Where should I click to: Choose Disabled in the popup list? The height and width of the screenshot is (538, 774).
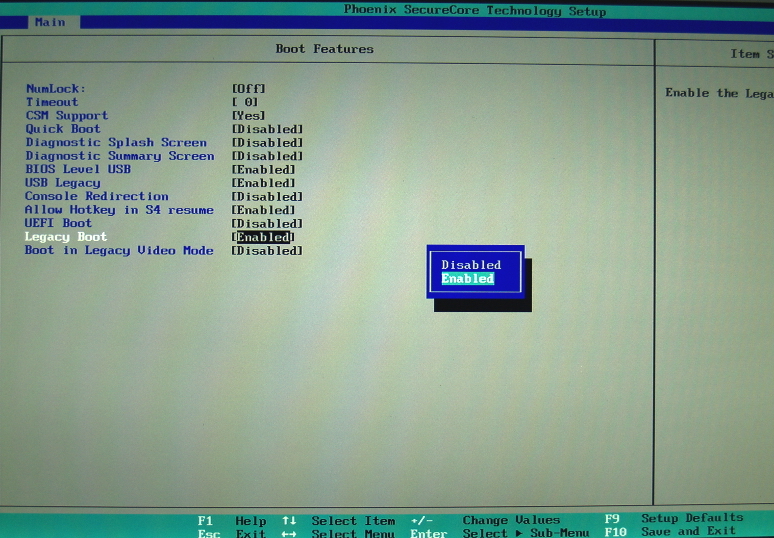point(471,265)
